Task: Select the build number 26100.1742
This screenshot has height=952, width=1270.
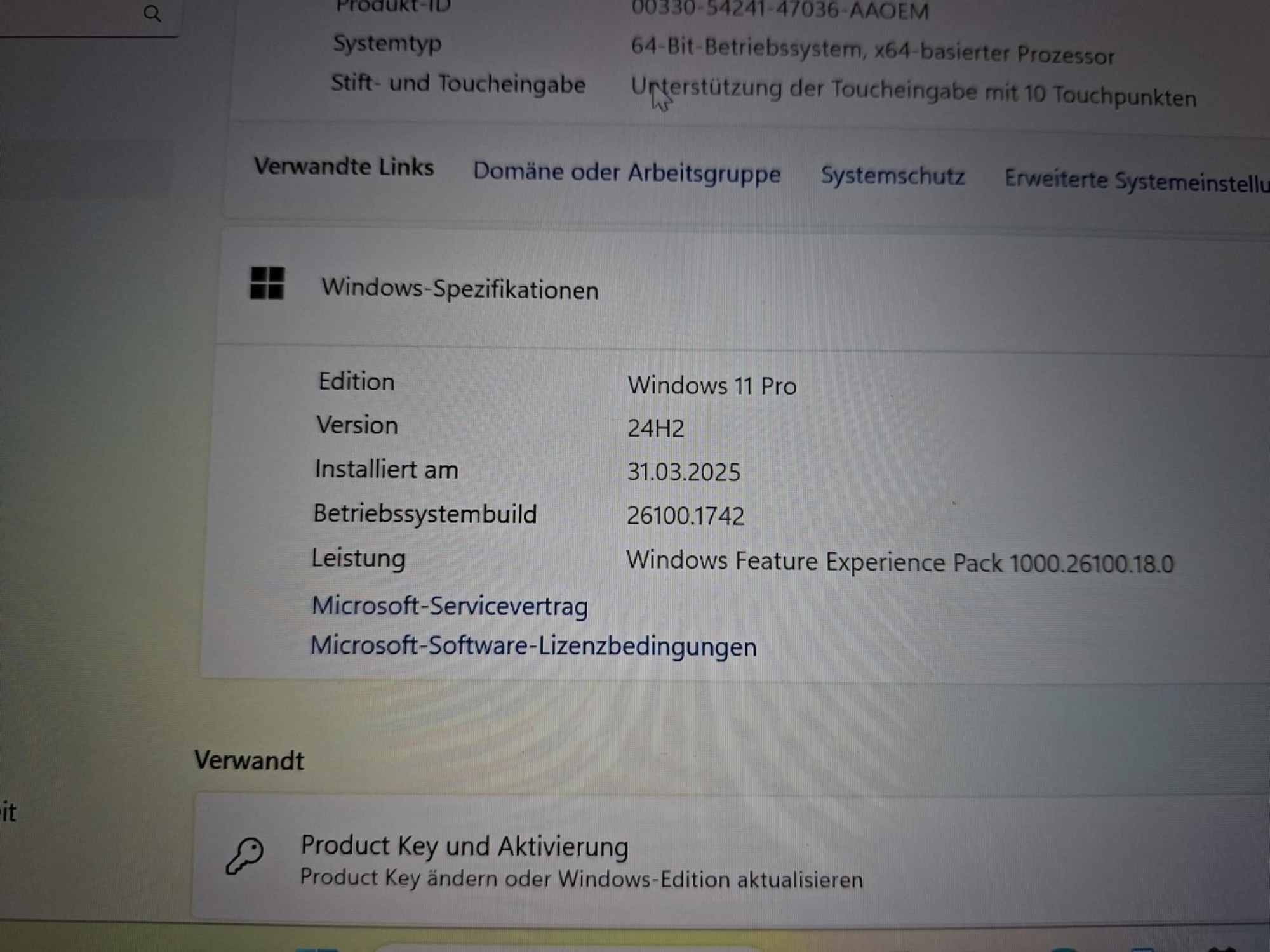Action: tap(685, 516)
